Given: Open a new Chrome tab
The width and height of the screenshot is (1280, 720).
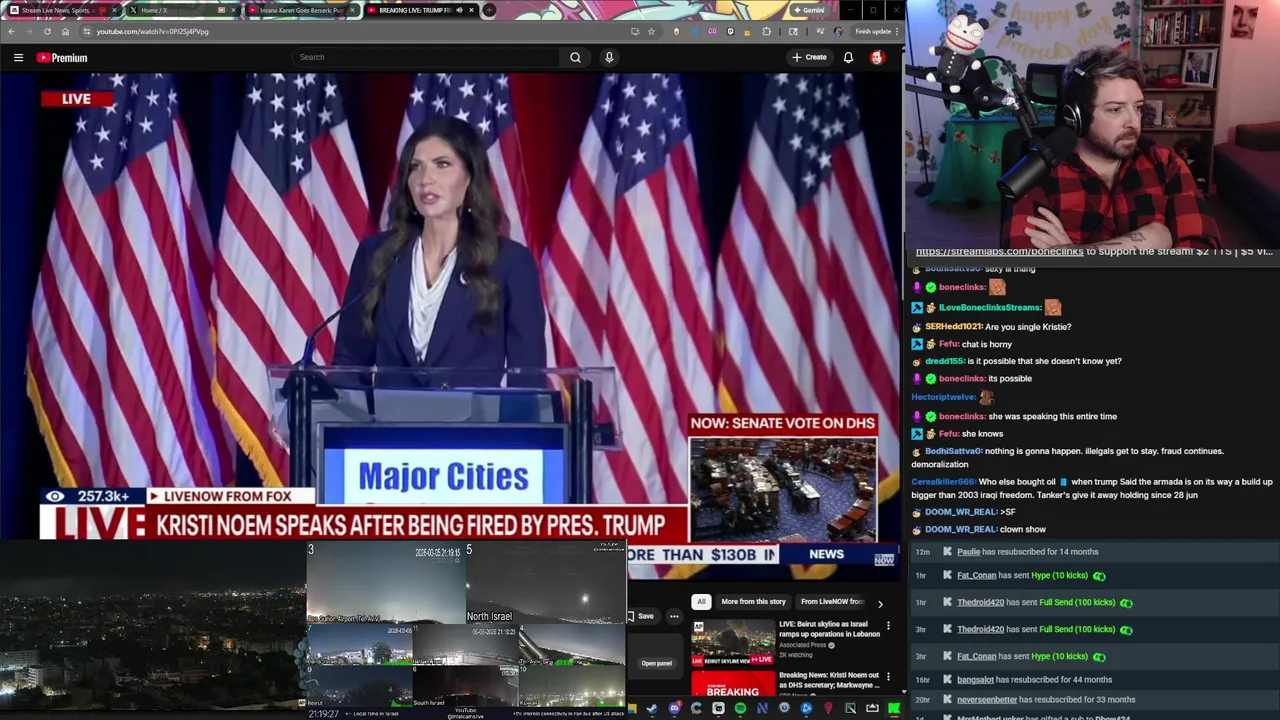Looking at the screenshot, I should [489, 10].
